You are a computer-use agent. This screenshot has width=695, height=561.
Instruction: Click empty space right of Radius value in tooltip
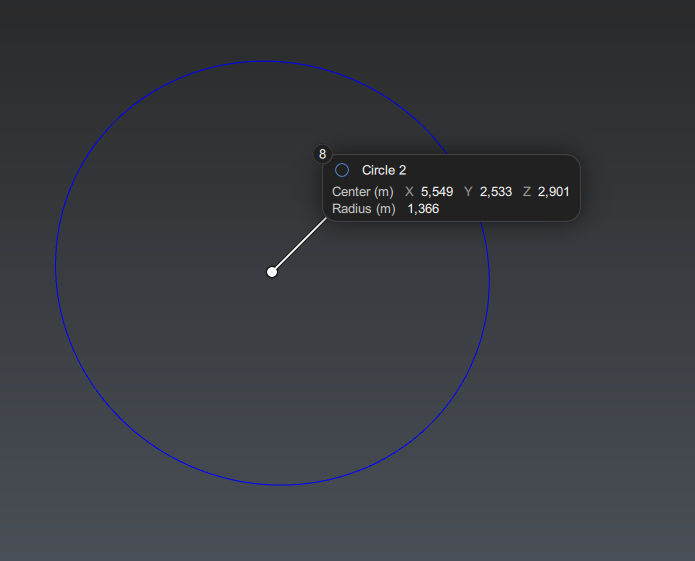(x=510, y=208)
